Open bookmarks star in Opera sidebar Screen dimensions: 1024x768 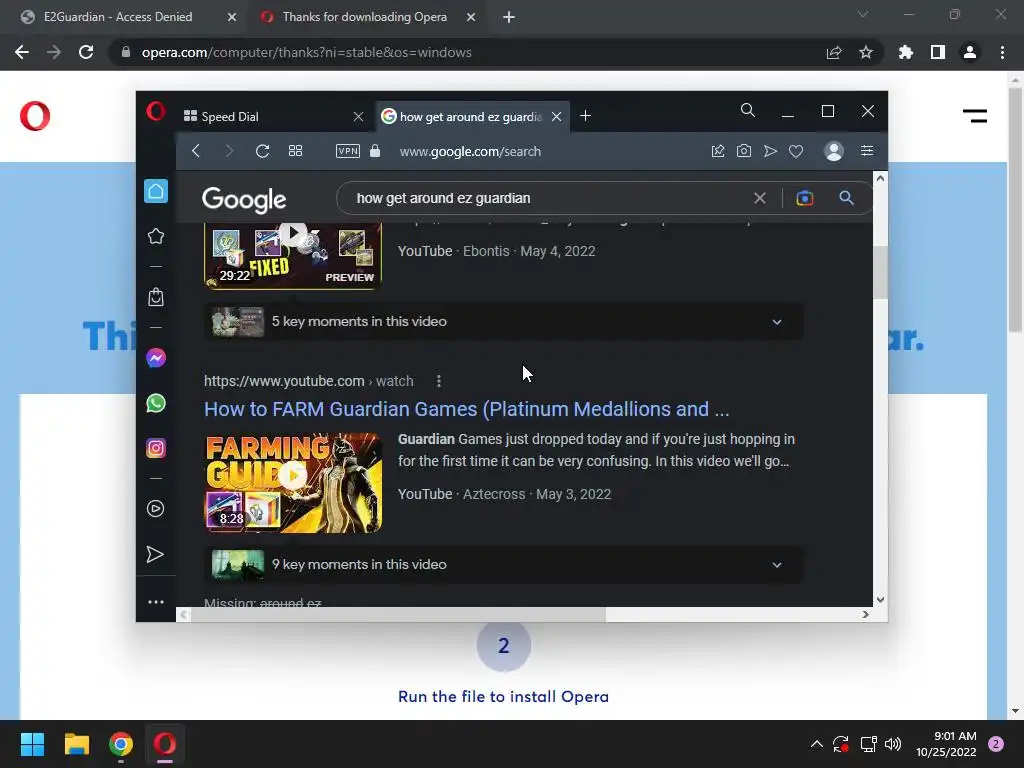tap(155, 236)
